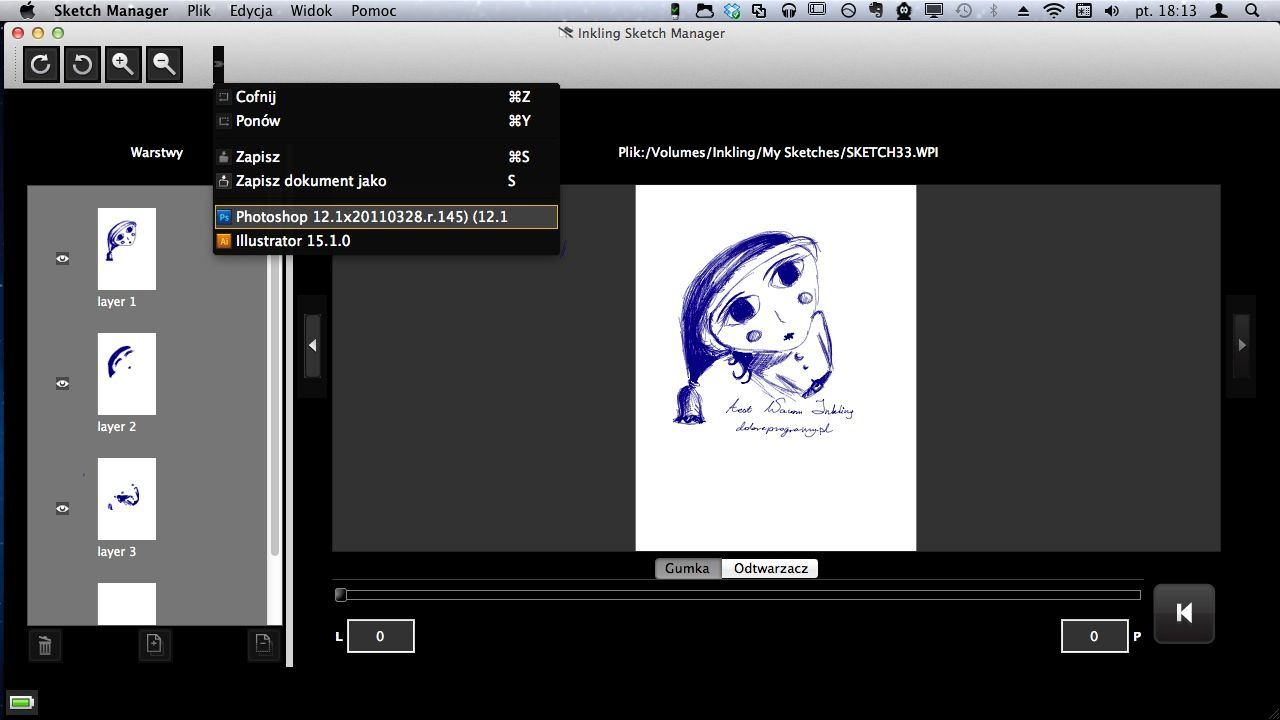
Task: Select Zapisz in the dropdown menu
Action: pyautogui.click(x=386, y=157)
